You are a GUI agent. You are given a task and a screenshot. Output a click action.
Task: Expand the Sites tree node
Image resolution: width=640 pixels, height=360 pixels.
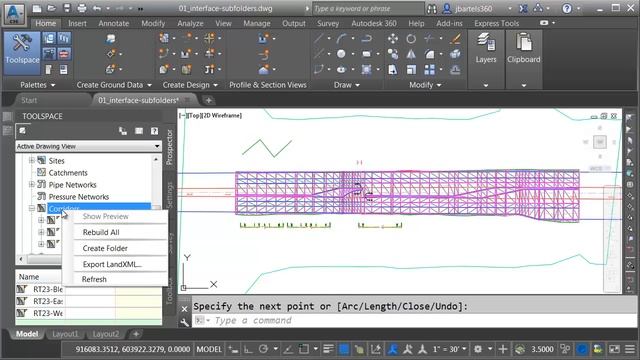pos(31,160)
